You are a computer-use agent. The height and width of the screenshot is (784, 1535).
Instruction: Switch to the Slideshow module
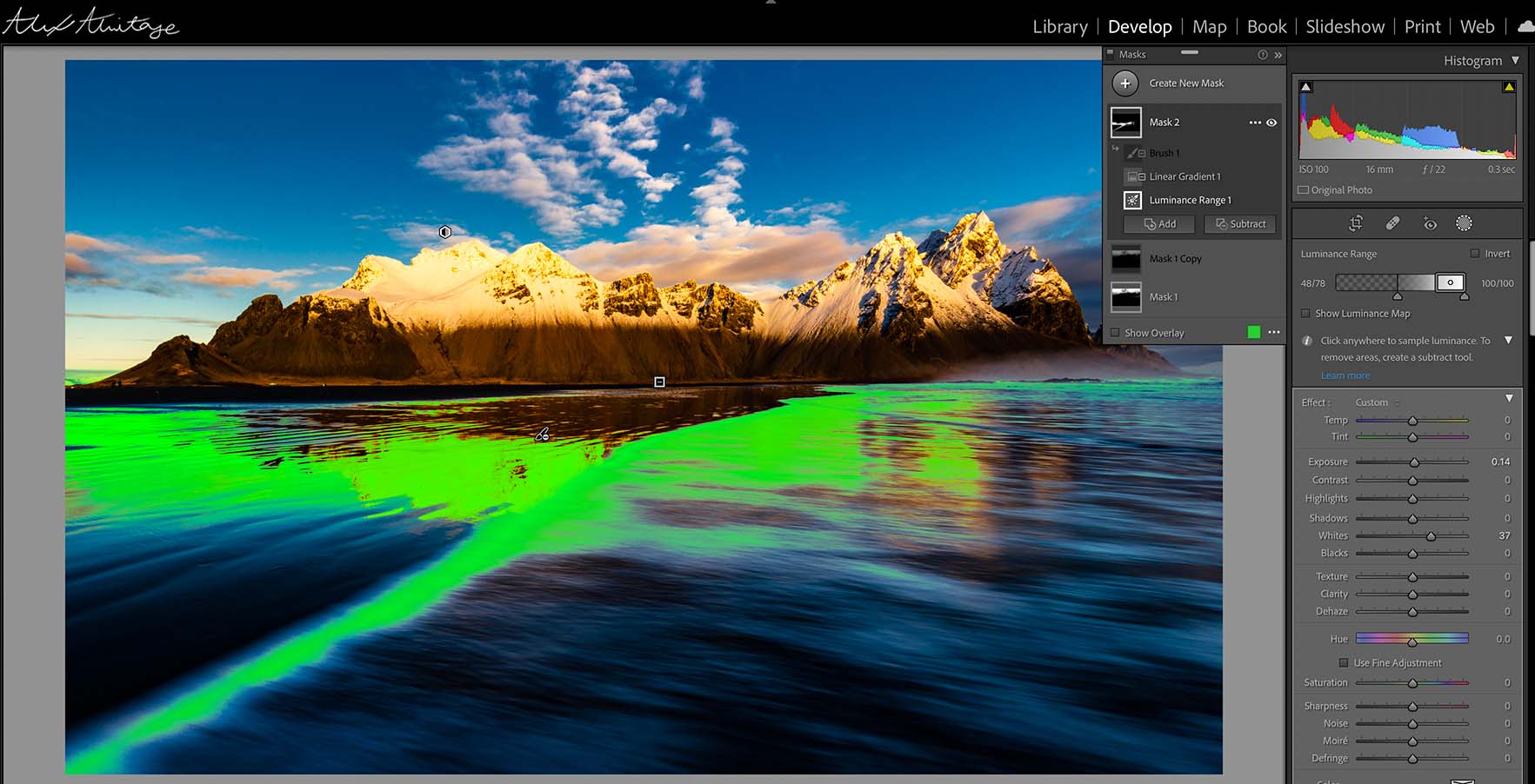coord(1345,27)
